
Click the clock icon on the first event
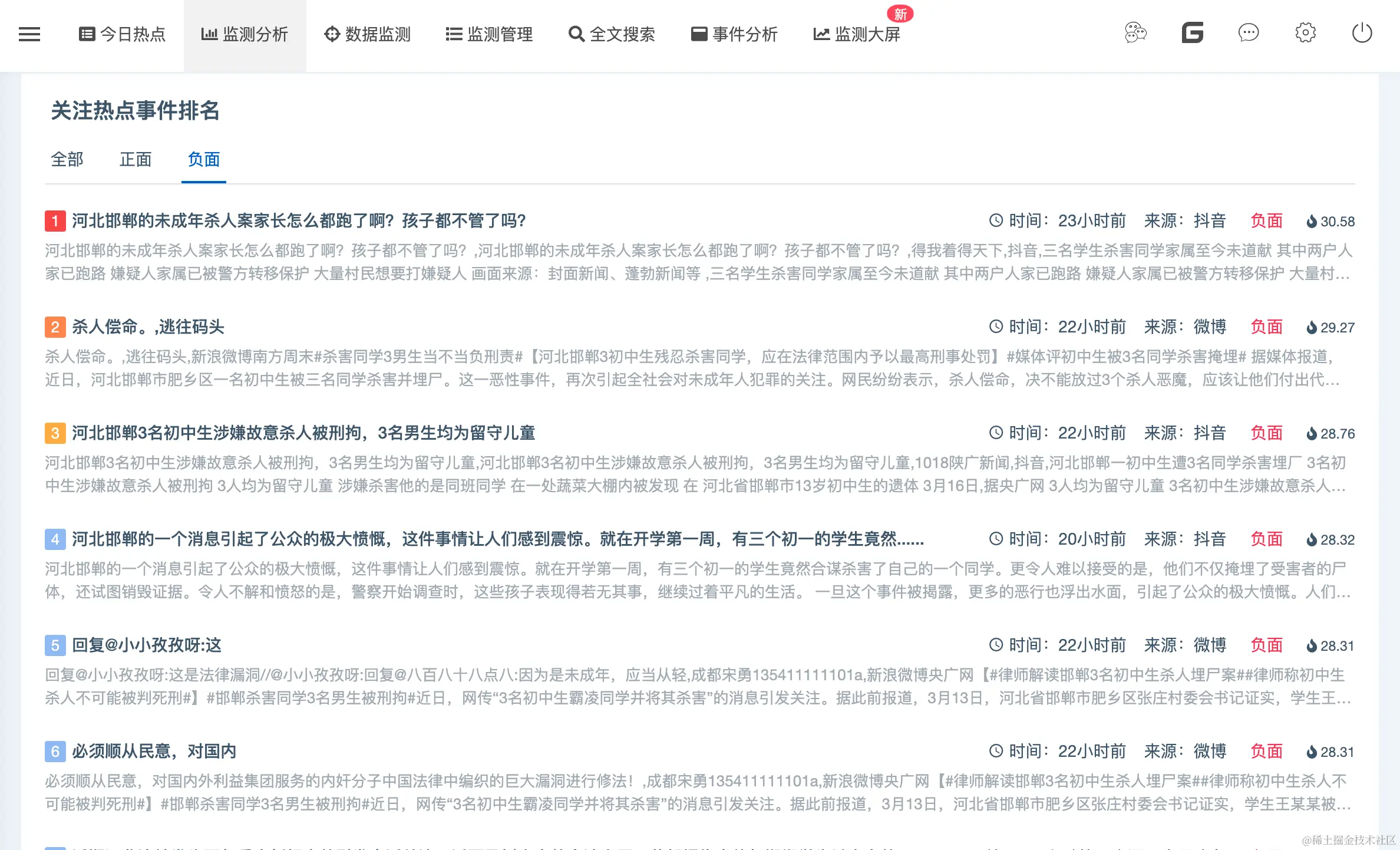(x=996, y=220)
